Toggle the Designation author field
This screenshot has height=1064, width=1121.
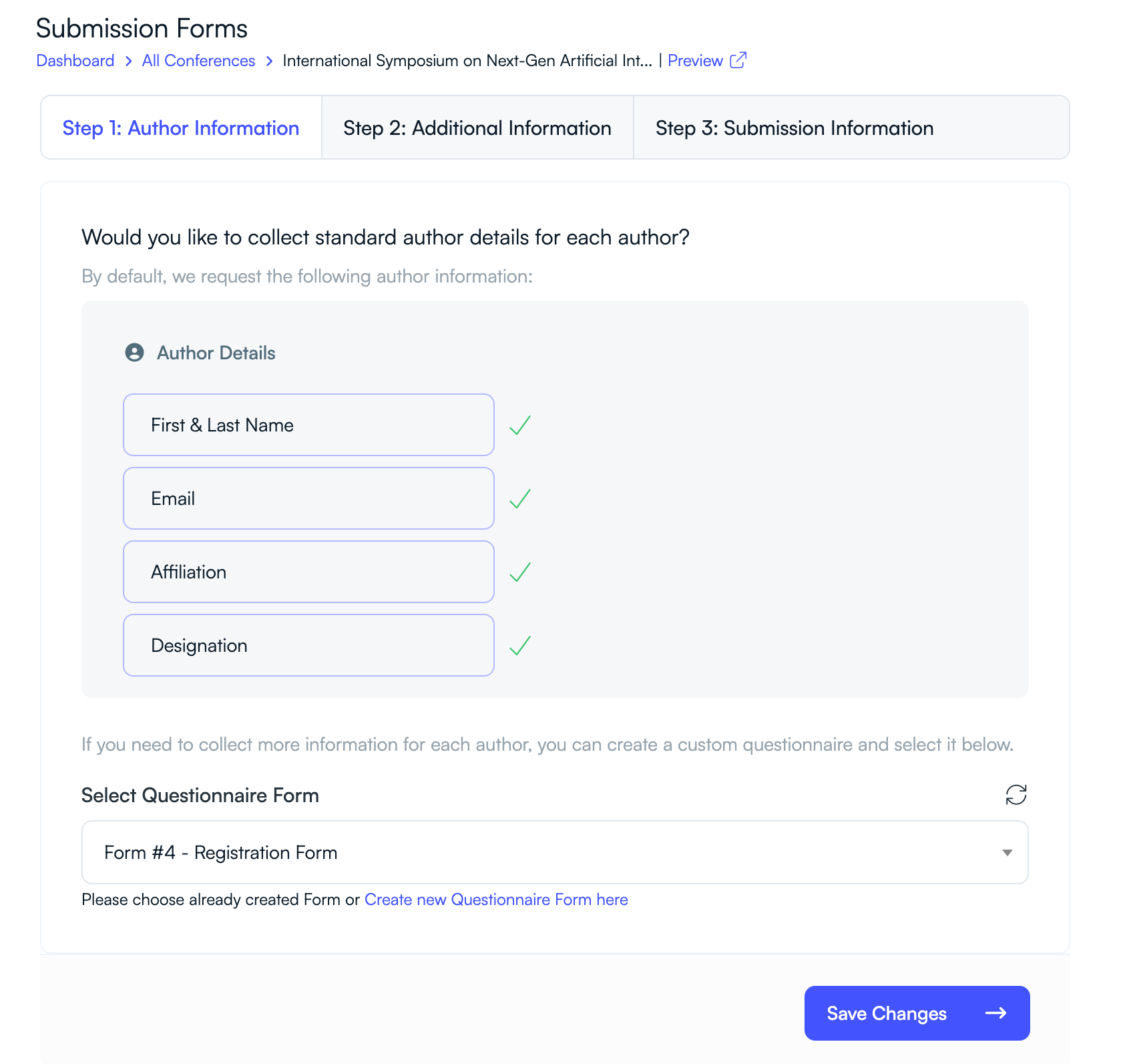point(308,645)
